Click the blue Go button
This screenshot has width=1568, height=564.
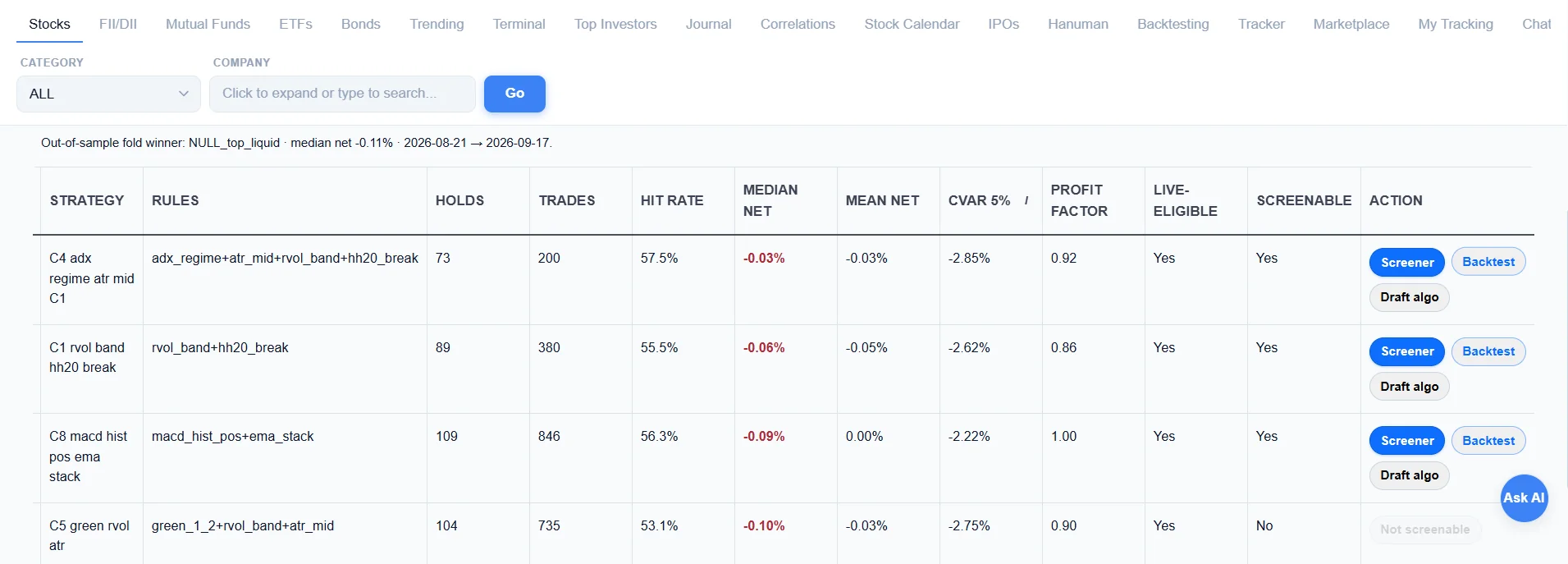514,94
